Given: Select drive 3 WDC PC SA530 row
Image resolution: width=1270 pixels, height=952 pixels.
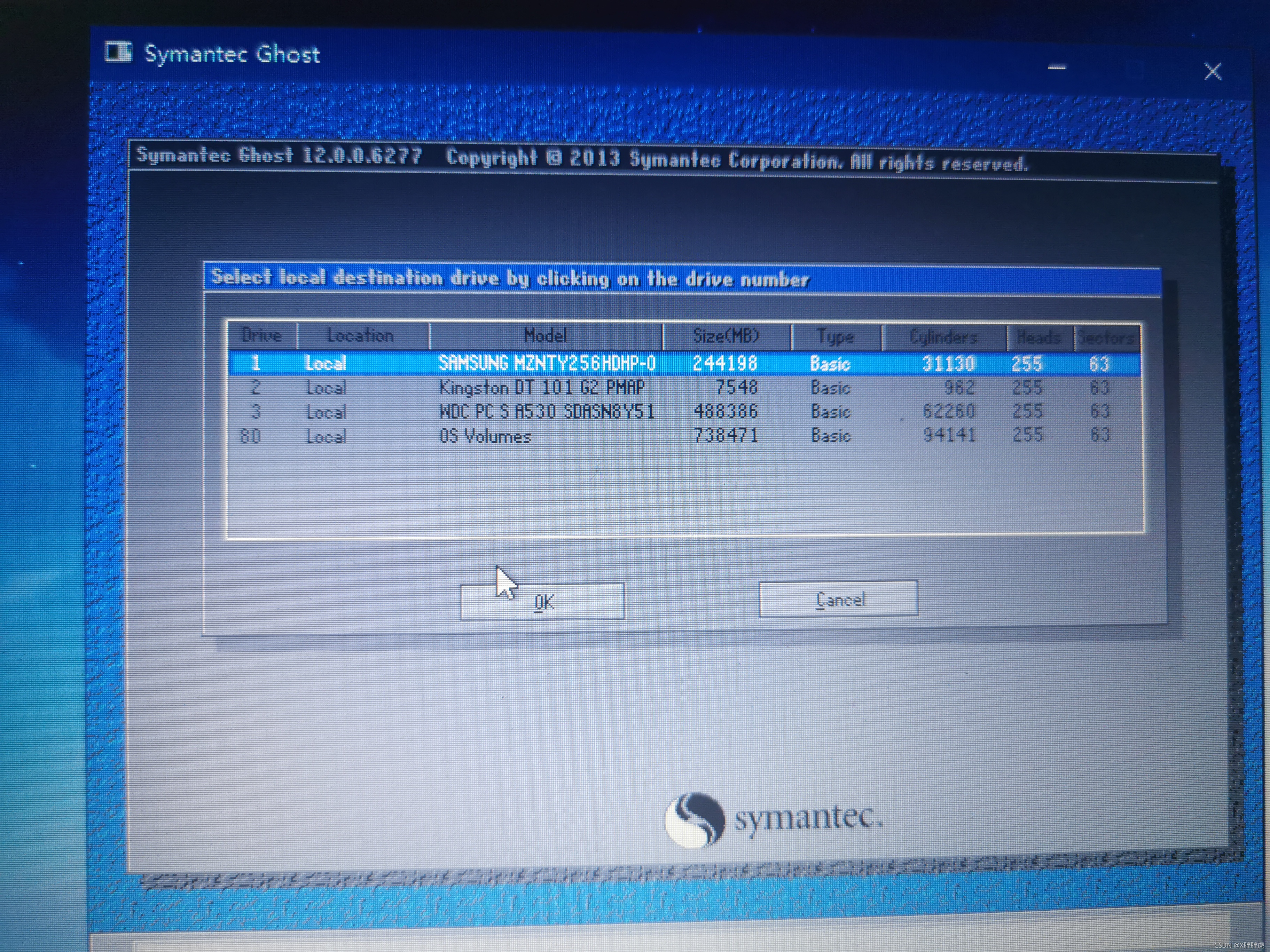Looking at the screenshot, I should pyautogui.click(x=546, y=411).
